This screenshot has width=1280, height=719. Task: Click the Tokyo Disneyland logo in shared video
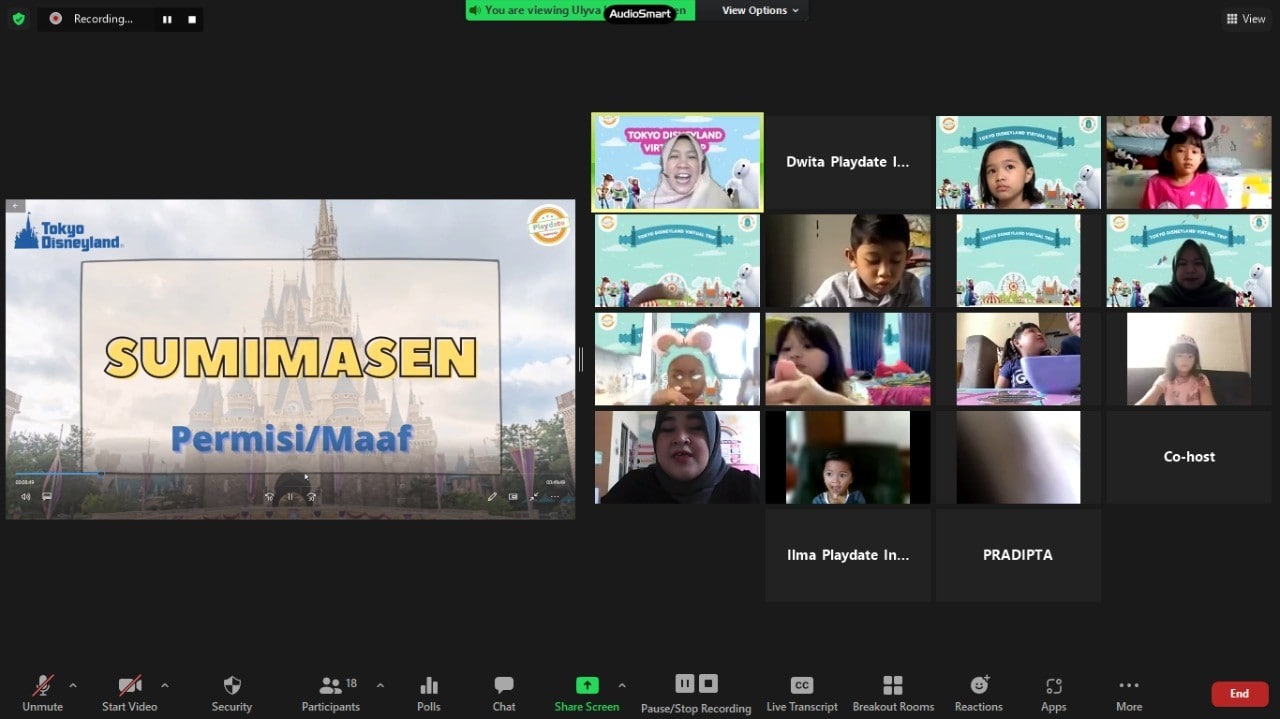click(x=68, y=231)
